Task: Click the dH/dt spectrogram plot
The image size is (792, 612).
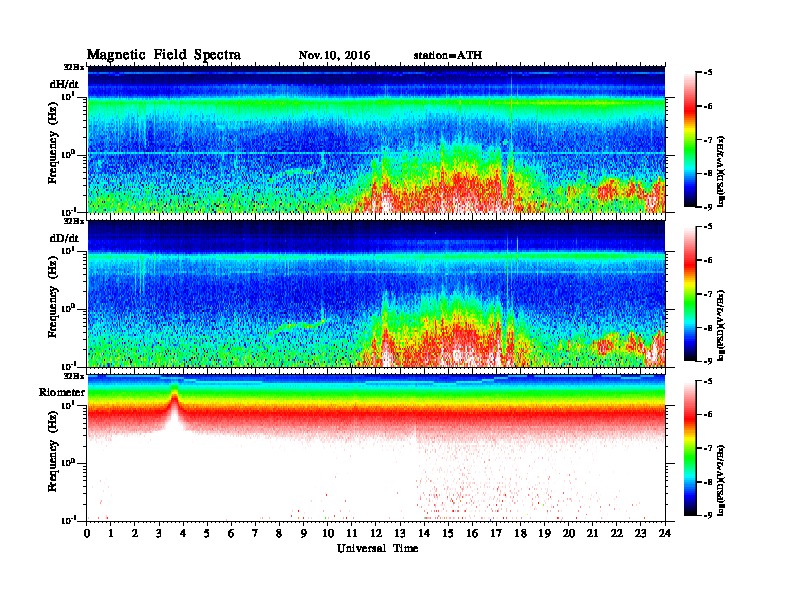Action: click(x=376, y=139)
